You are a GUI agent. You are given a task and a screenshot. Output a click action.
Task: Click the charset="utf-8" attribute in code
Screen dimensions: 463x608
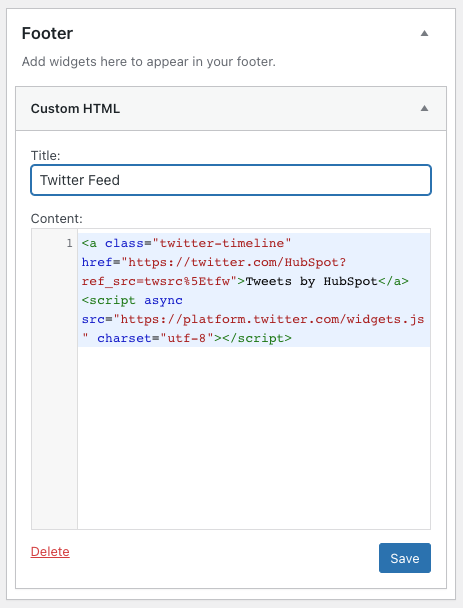(155, 338)
